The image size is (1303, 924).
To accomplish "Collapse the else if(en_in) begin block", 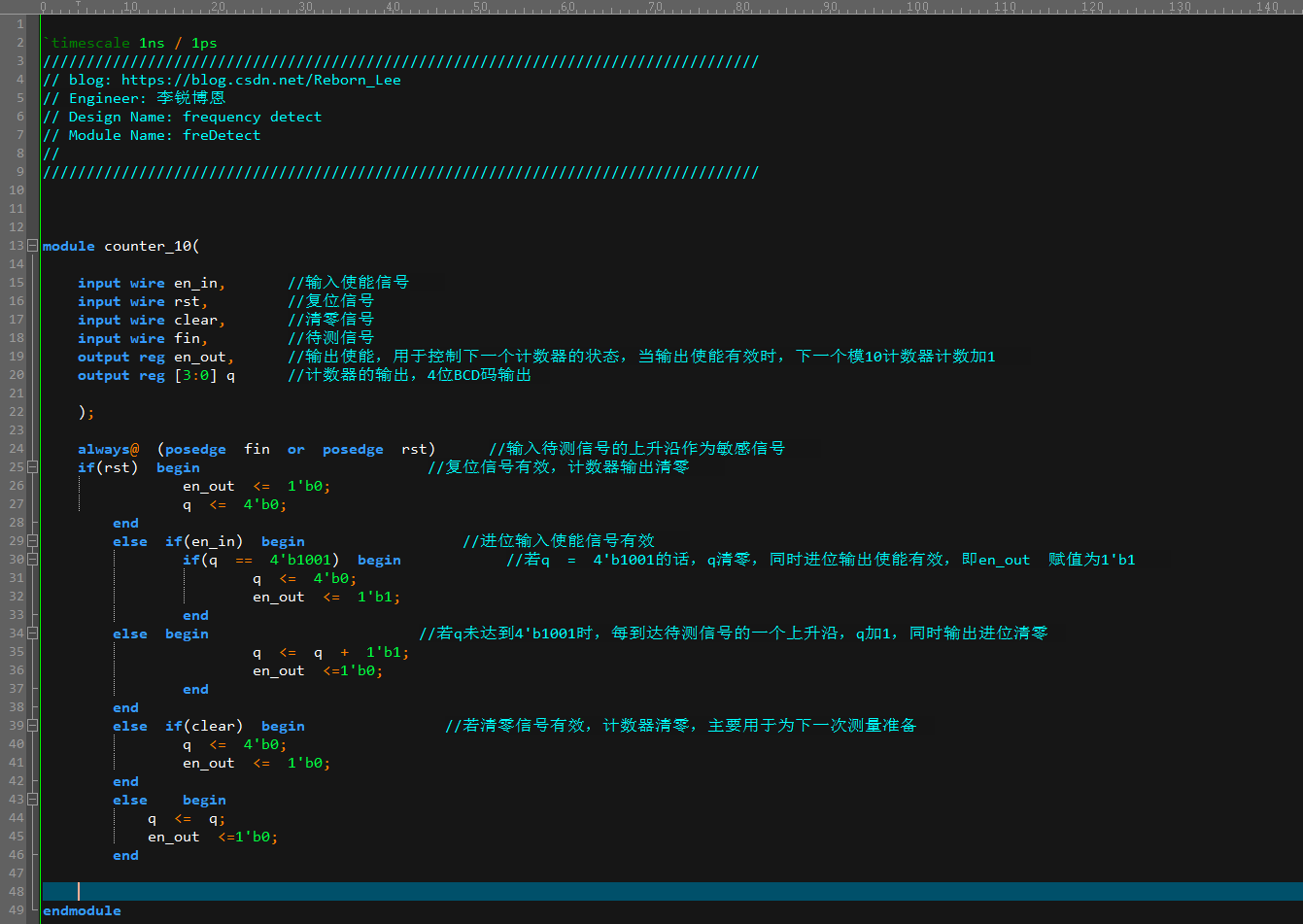I will pyautogui.click(x=33, y=541).
